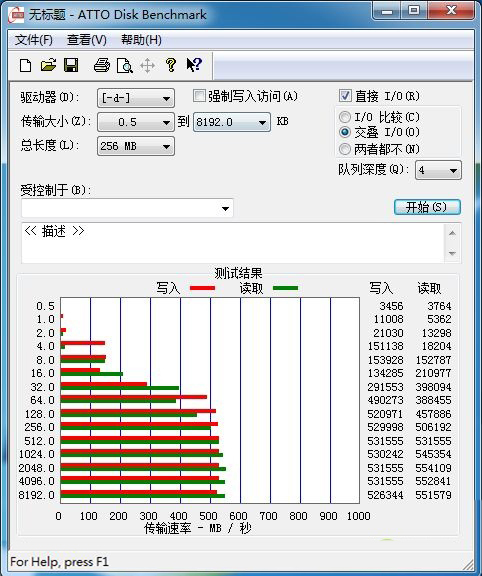The height and width of the screenshot is (576, 482).
Task: Print results using the printer icon
Action: (102, 65)
